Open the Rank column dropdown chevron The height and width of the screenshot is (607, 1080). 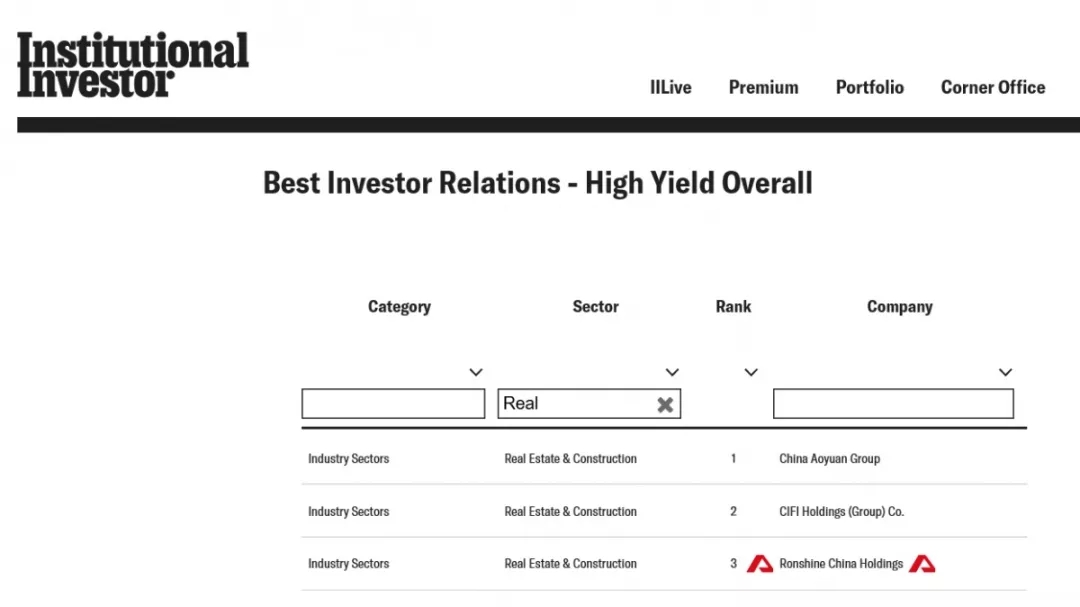point(751,372)
